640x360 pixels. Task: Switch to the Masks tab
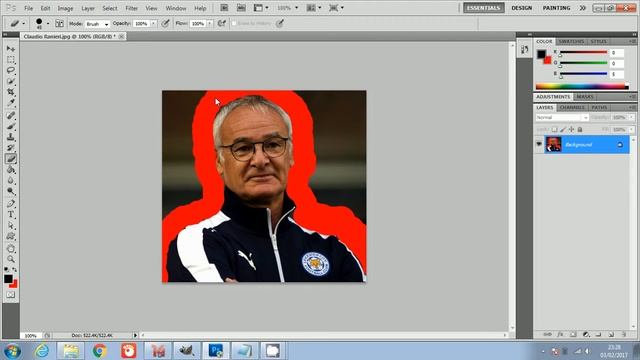tap(584, 97)
